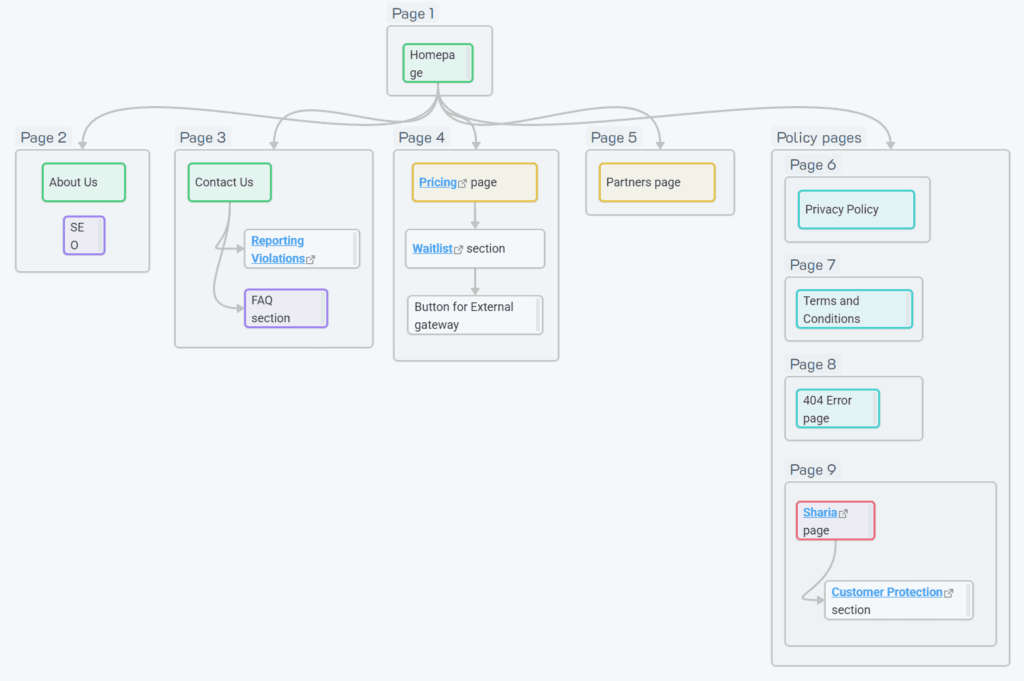Image resolution: width=1024 pixels, height=681 pixels.
Task: Click the external-link icon beside Pricing
Action: 462,183
